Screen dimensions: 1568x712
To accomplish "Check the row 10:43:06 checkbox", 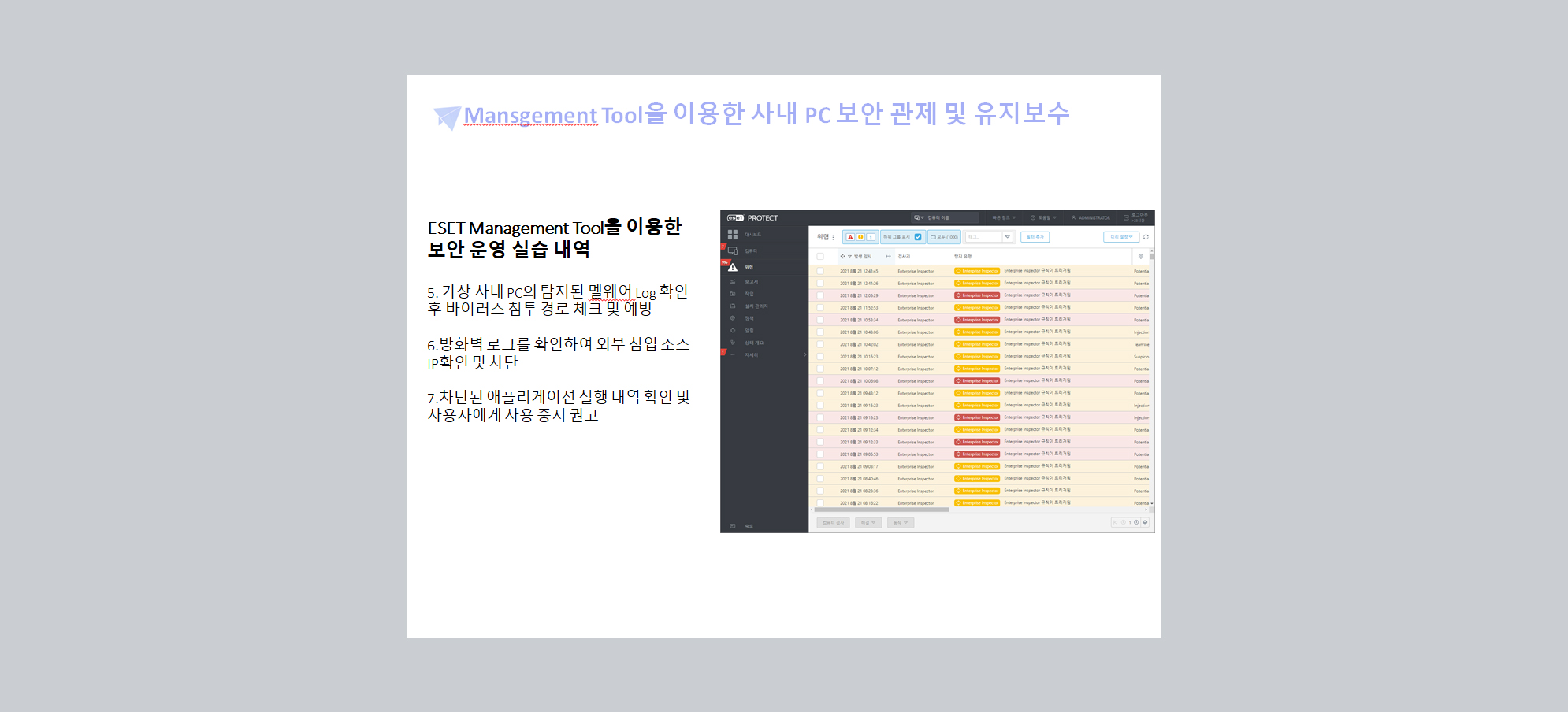I will tap(820, 332).
